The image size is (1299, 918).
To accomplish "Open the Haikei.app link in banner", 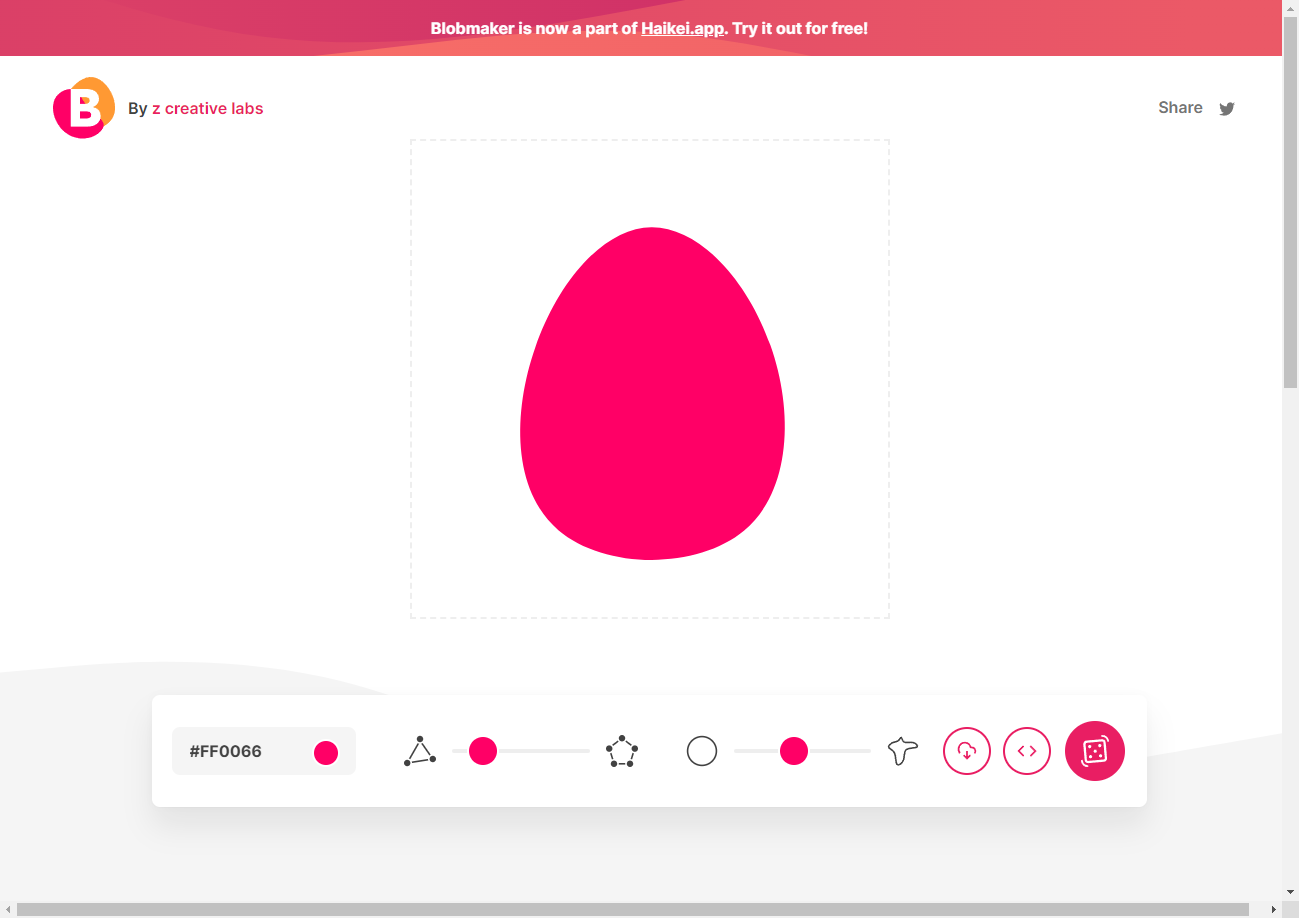I will click(683, 28).
